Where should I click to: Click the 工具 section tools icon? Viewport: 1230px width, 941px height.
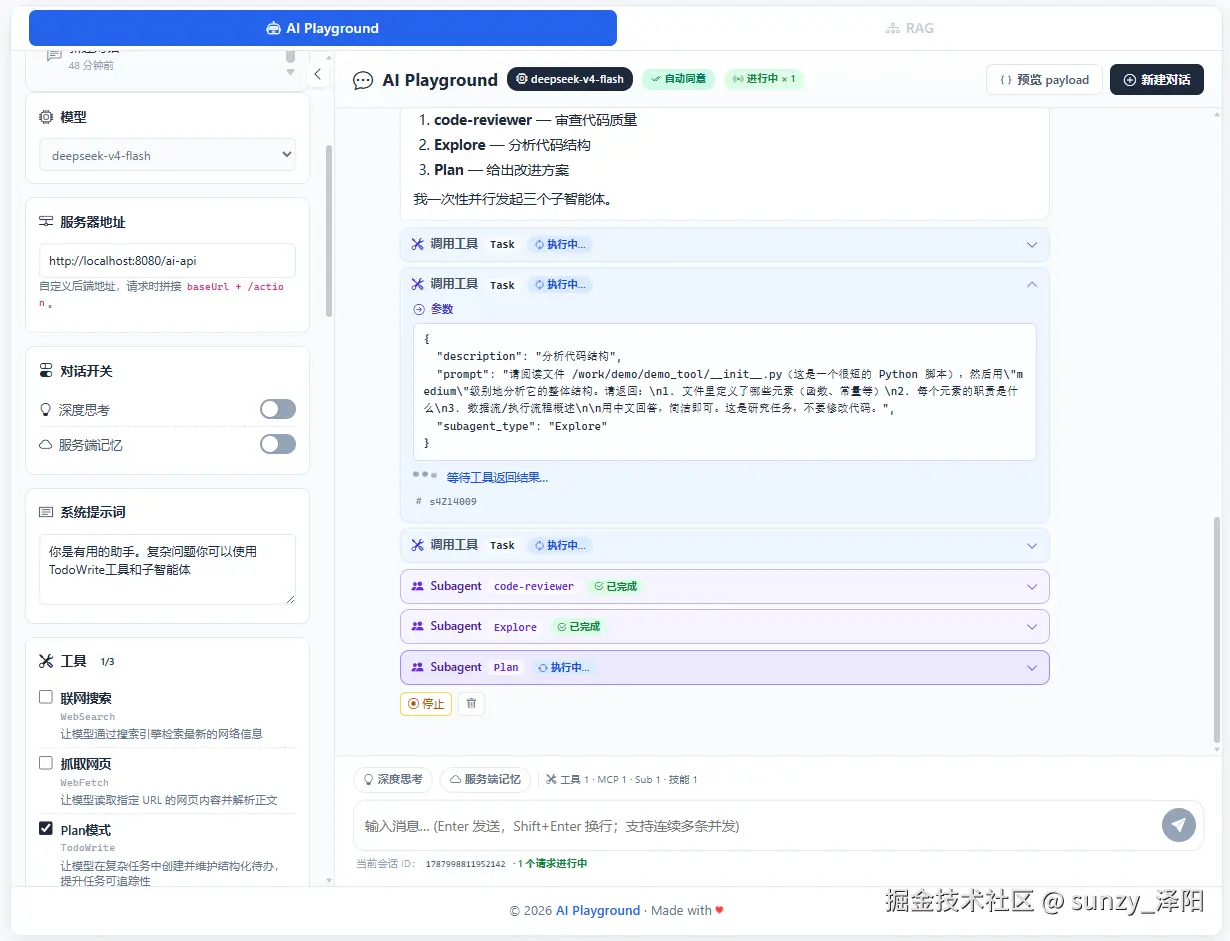(x=46, y=661)
